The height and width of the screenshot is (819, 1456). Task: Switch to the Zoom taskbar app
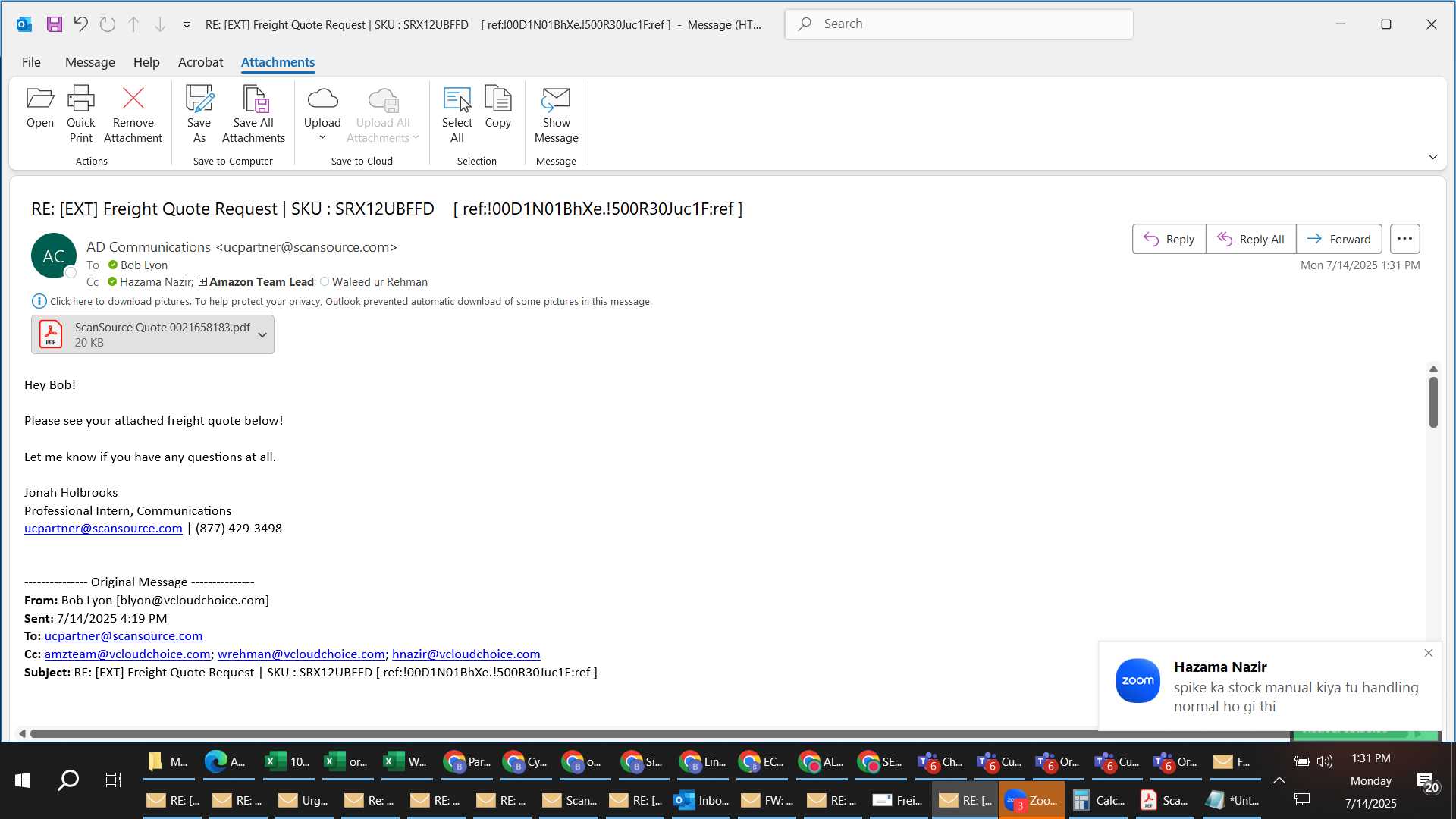point(1031,800)
